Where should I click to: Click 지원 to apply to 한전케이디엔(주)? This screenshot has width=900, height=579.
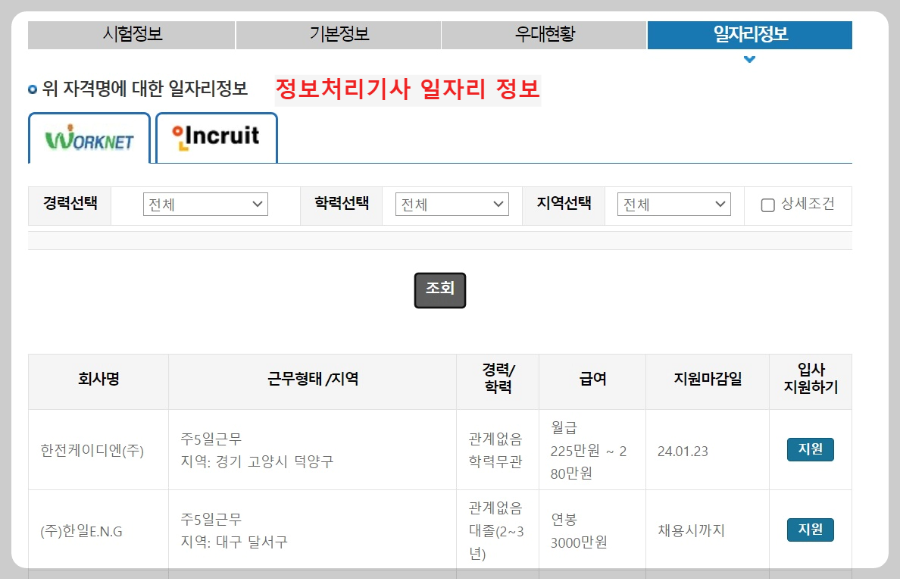point(809,447)
